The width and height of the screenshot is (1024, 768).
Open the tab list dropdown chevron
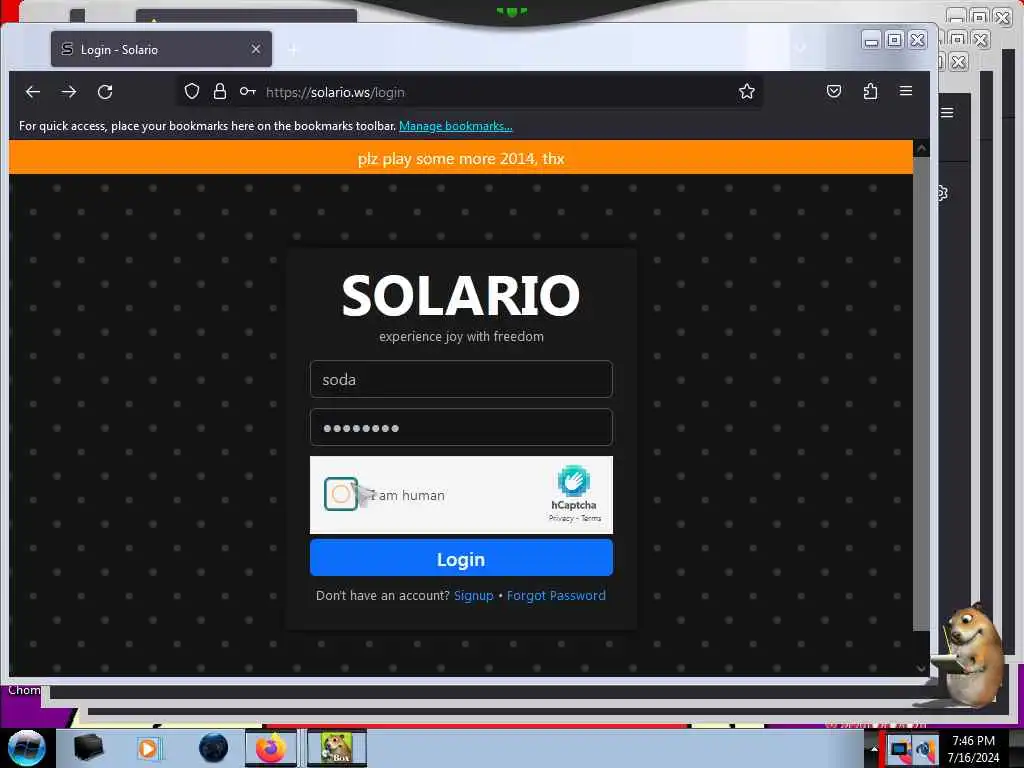click(x=801, y=48)
